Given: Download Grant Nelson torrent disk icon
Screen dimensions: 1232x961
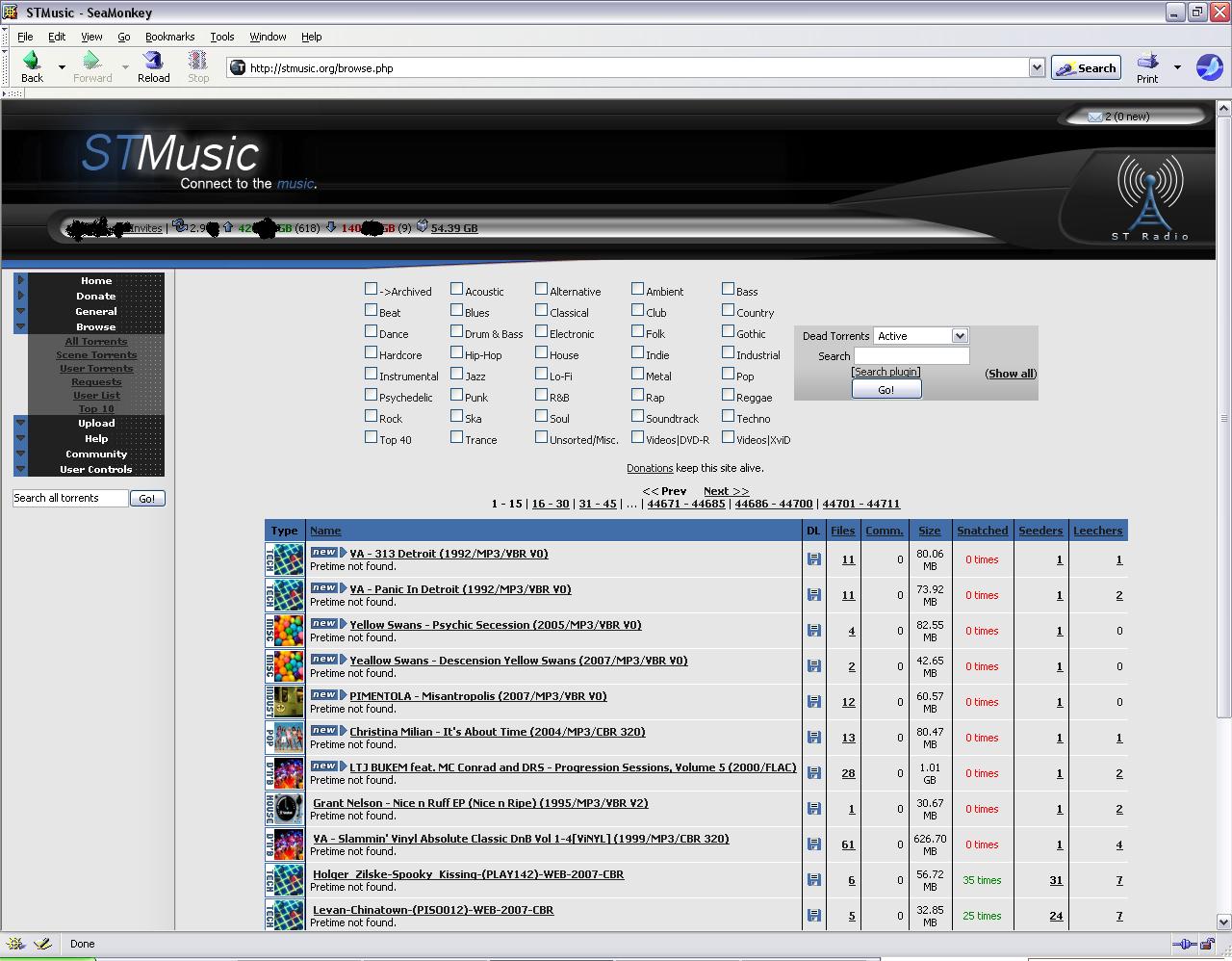Looking at the screenshot, I should [814, 808].
